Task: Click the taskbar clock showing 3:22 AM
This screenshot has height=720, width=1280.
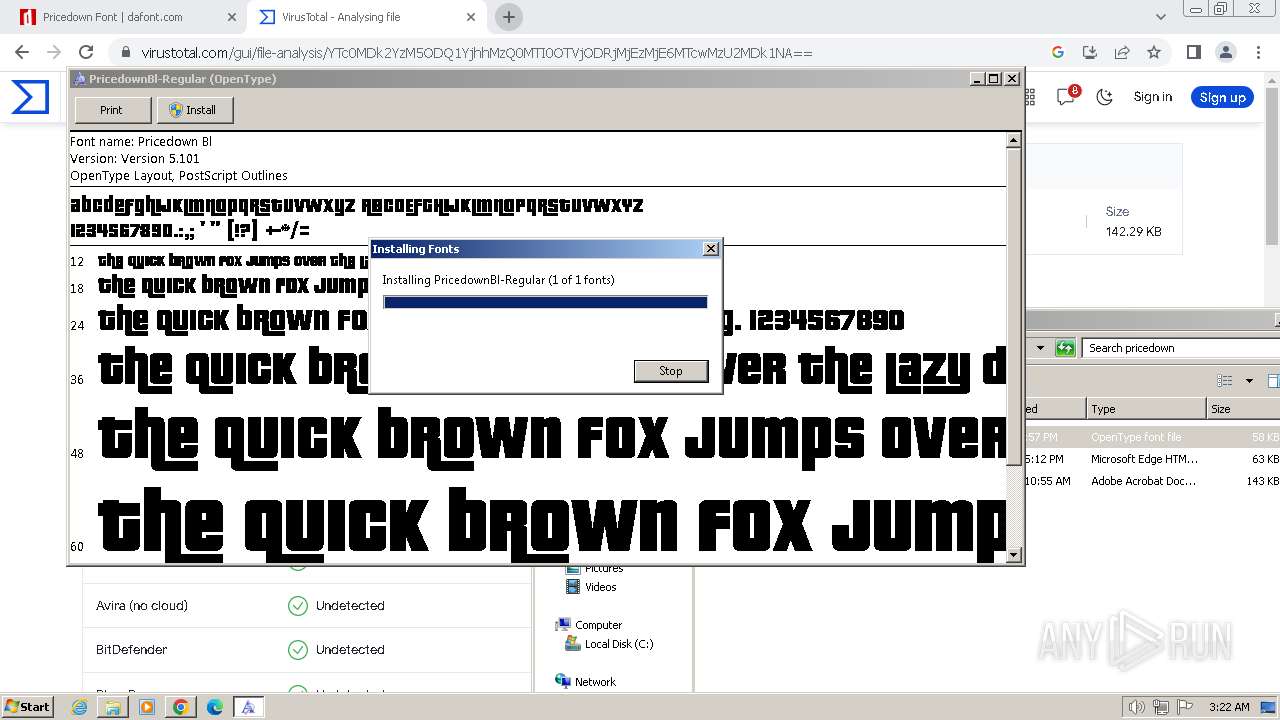Action: pos(1229,707)
